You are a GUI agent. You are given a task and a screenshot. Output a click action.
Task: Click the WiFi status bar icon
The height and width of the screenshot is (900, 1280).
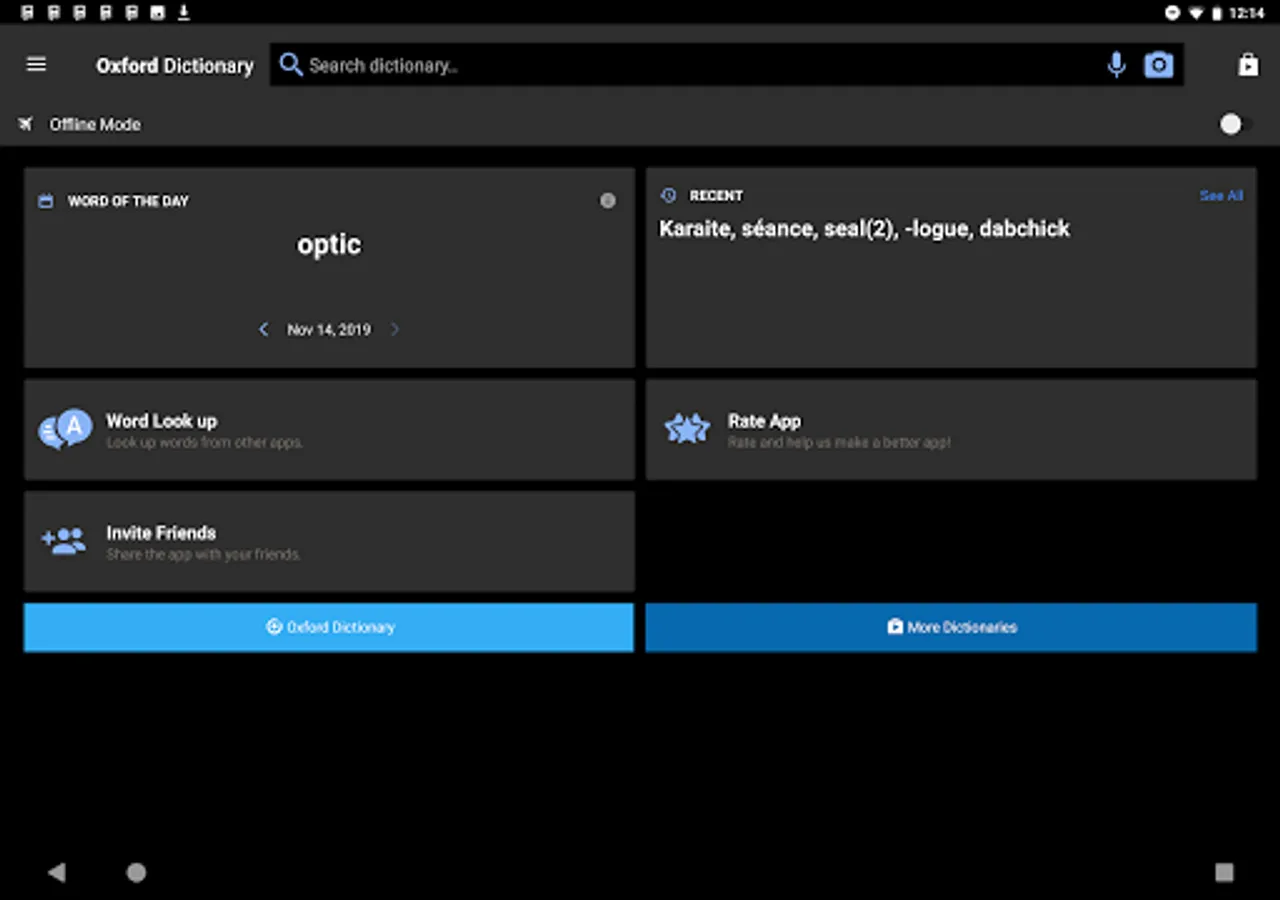tap(1196, 13)
